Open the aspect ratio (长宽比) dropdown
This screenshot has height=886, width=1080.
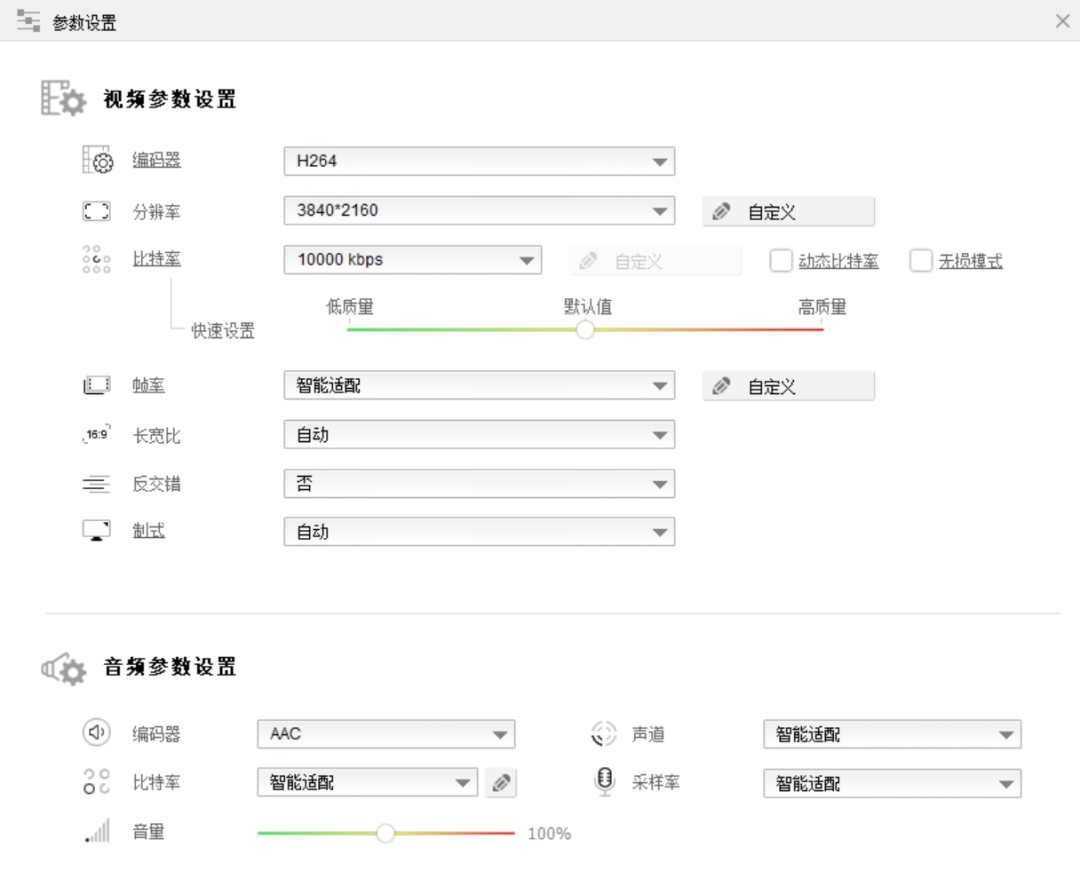tap(479, 435)
